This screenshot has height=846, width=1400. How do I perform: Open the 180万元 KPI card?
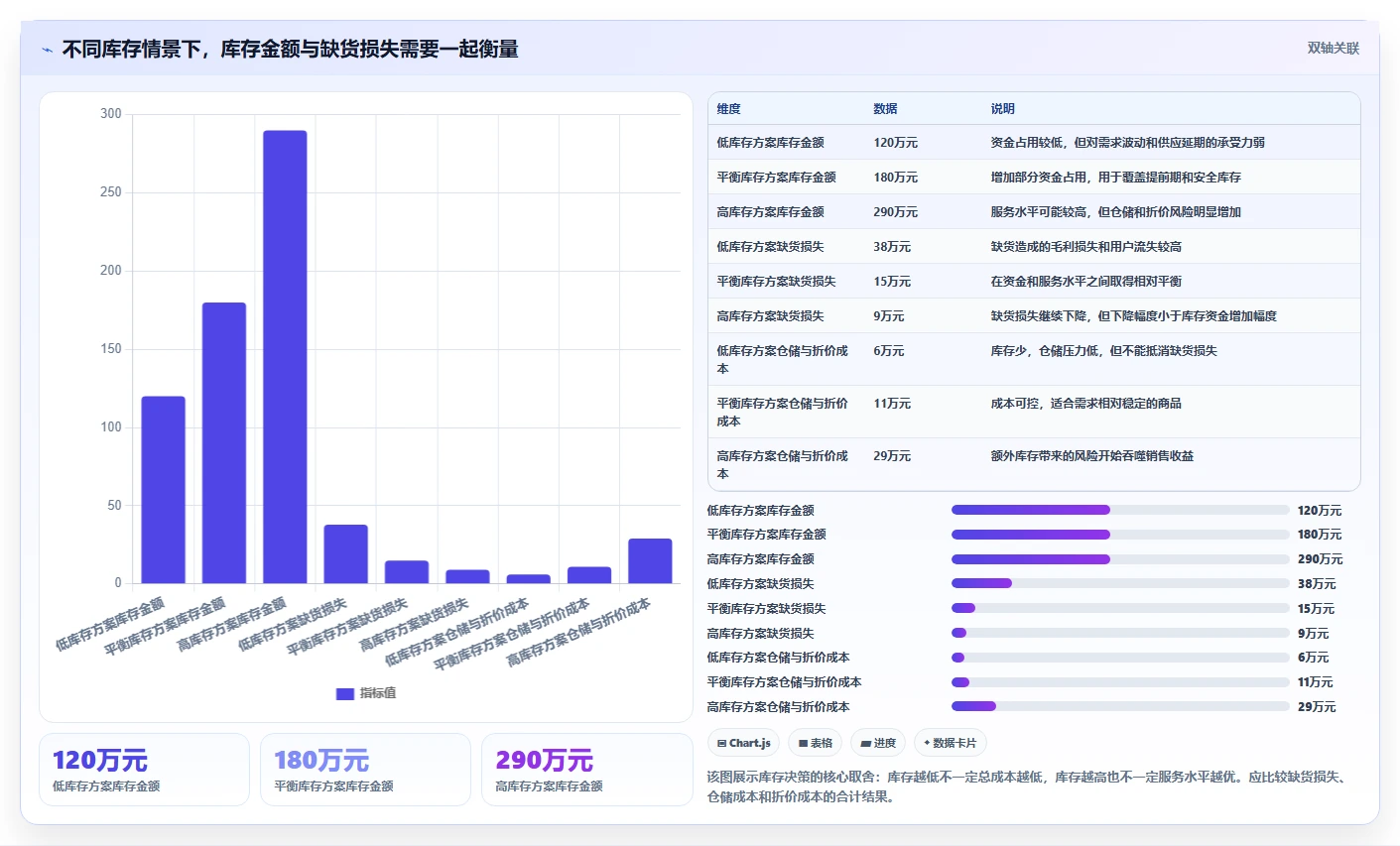click(365, 770)
